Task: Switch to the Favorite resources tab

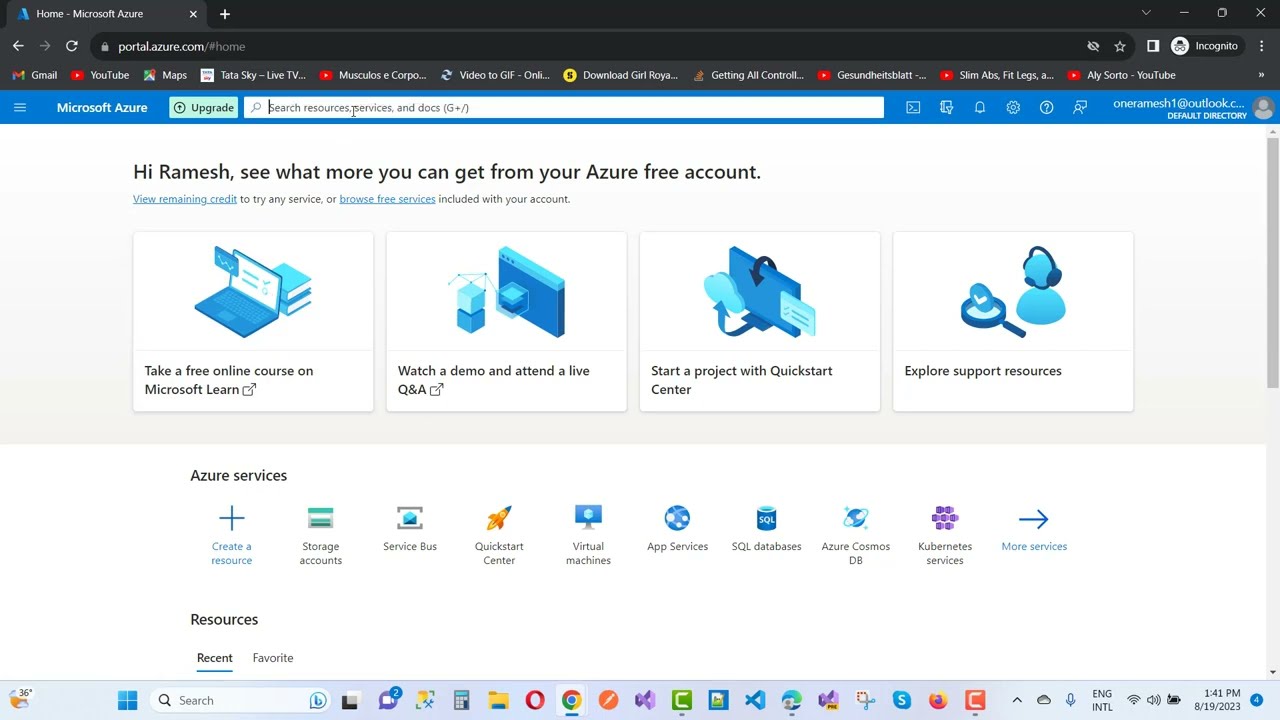Action: point(273,658)
